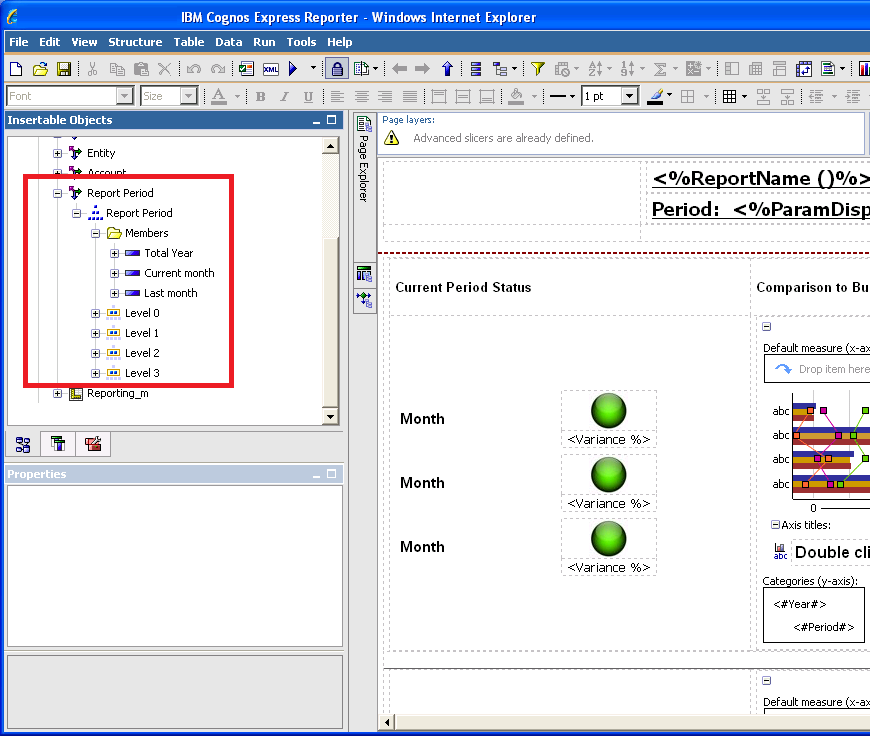This screenshot has height=736, width=870.
Task: Open the Run options dropdown arrow
Action: tap(313, 69)
